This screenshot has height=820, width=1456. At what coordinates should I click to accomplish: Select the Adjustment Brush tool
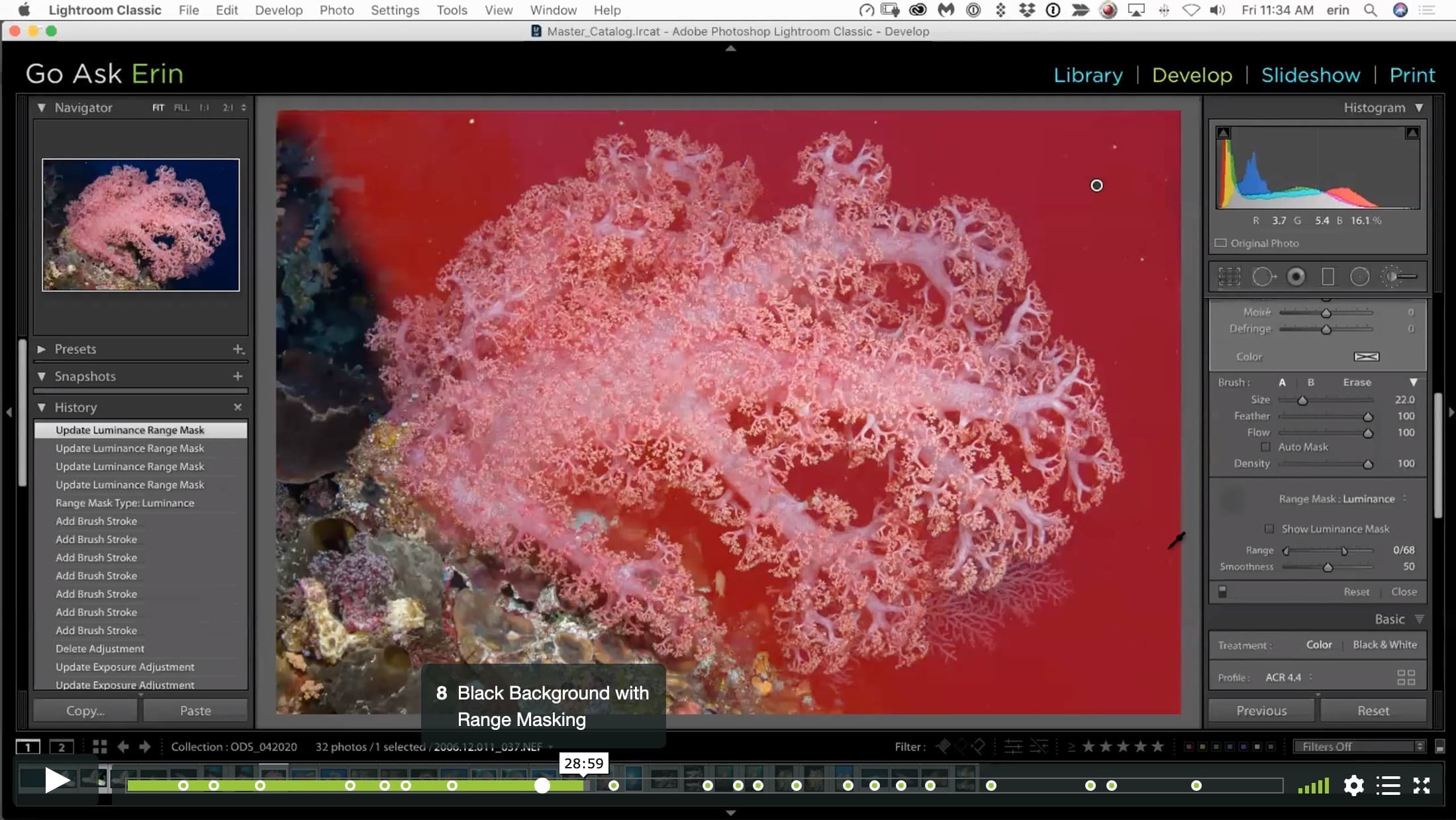(x=1398, y=276)
